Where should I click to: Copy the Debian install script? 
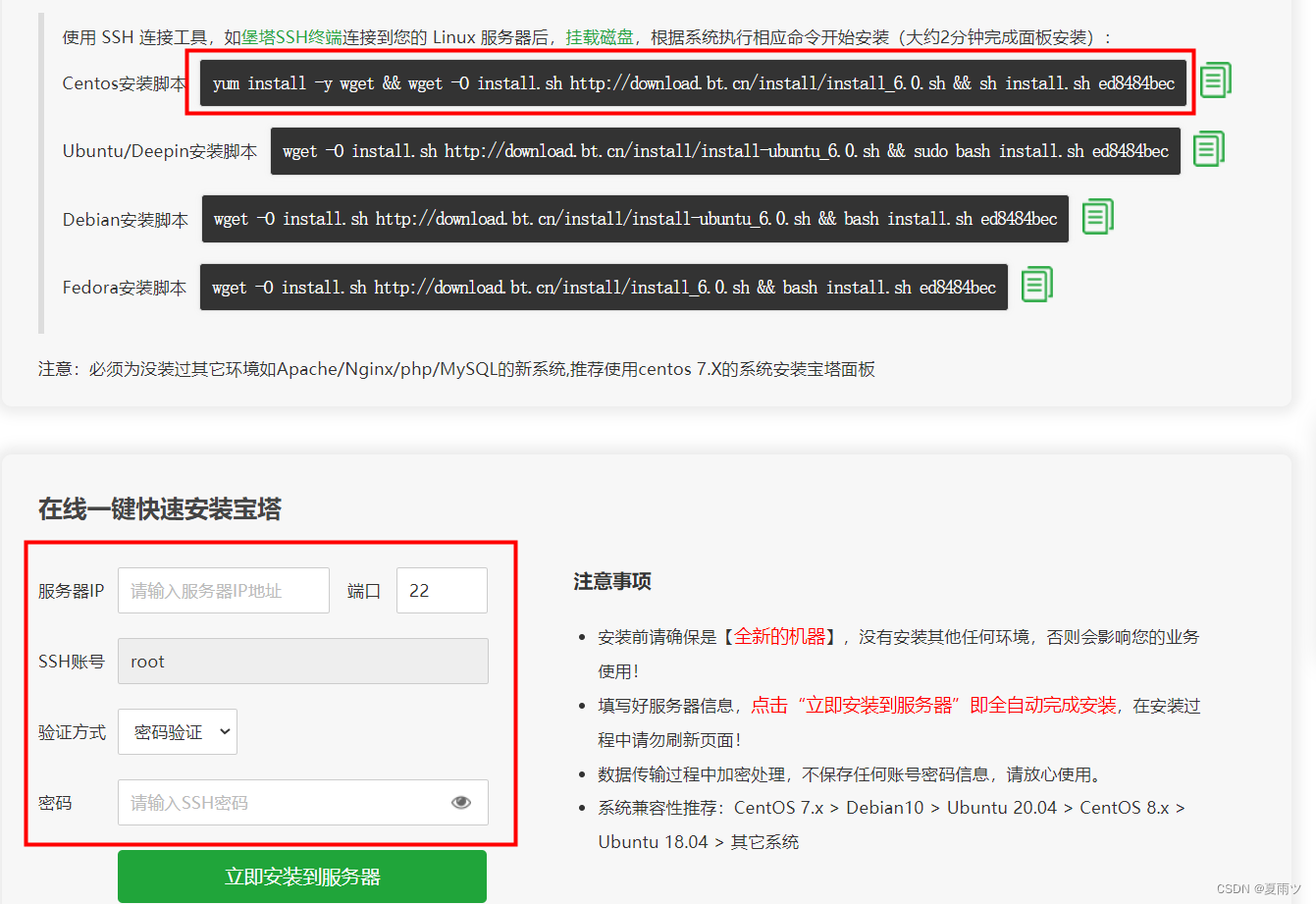(x=1098, y=216)
